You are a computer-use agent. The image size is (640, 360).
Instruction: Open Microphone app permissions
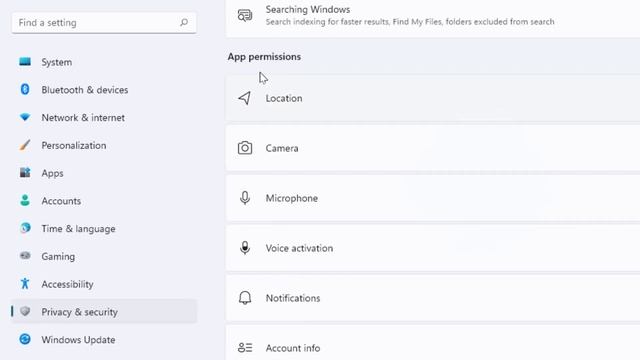[x=433, y=198]
